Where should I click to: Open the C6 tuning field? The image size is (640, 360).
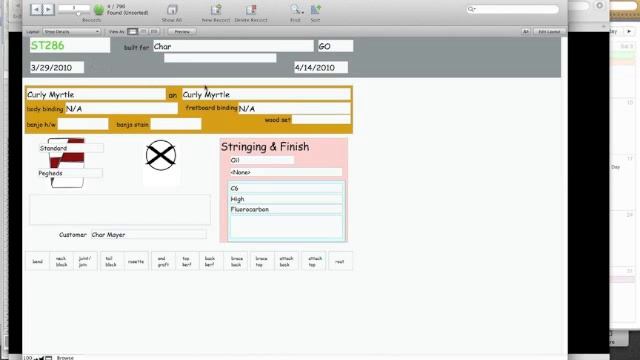pyautogui.click(x=286, y=188)
